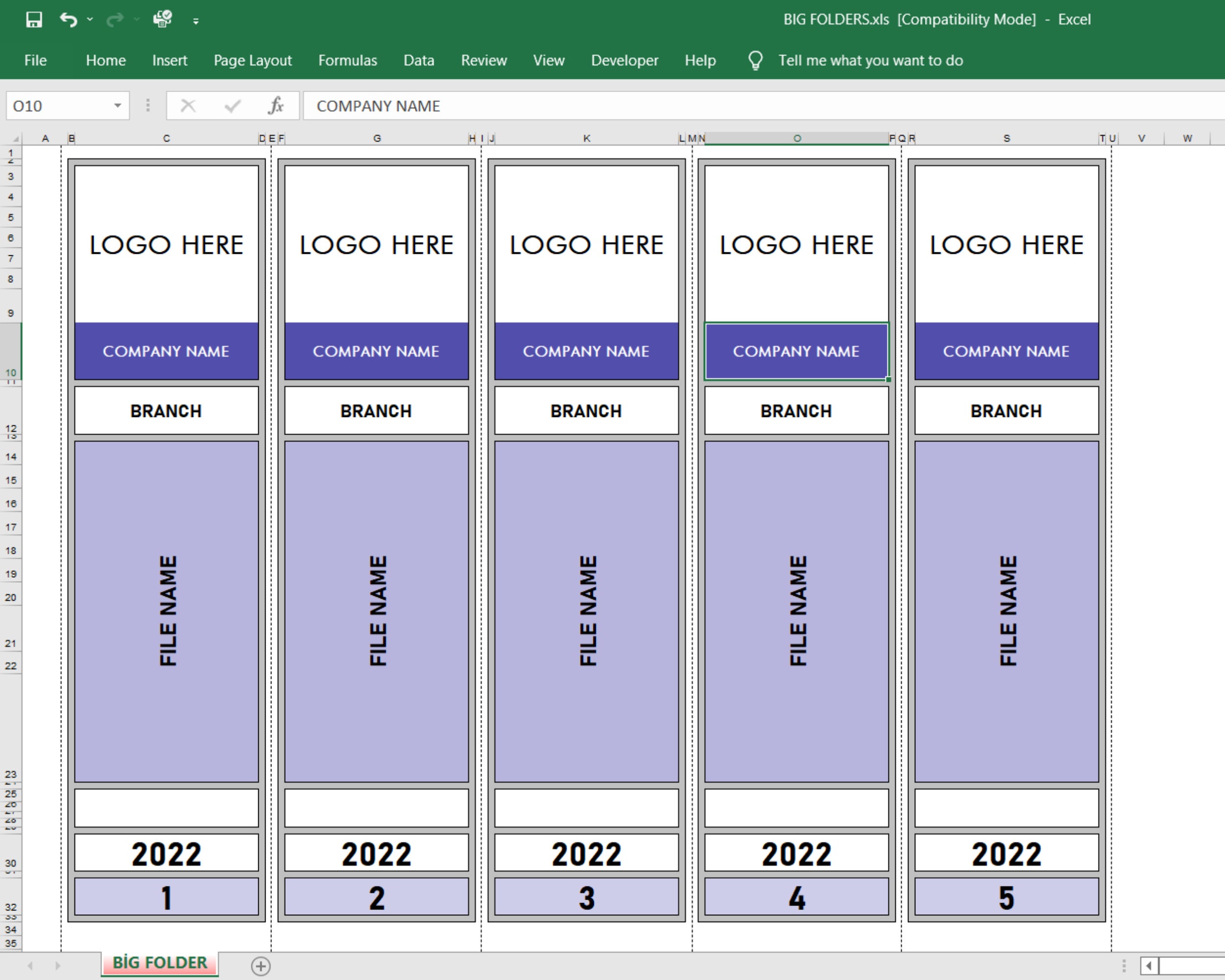Open the Page Layout tab
1225x980 pixels.
pyautogui.click(x=252, y=60)
